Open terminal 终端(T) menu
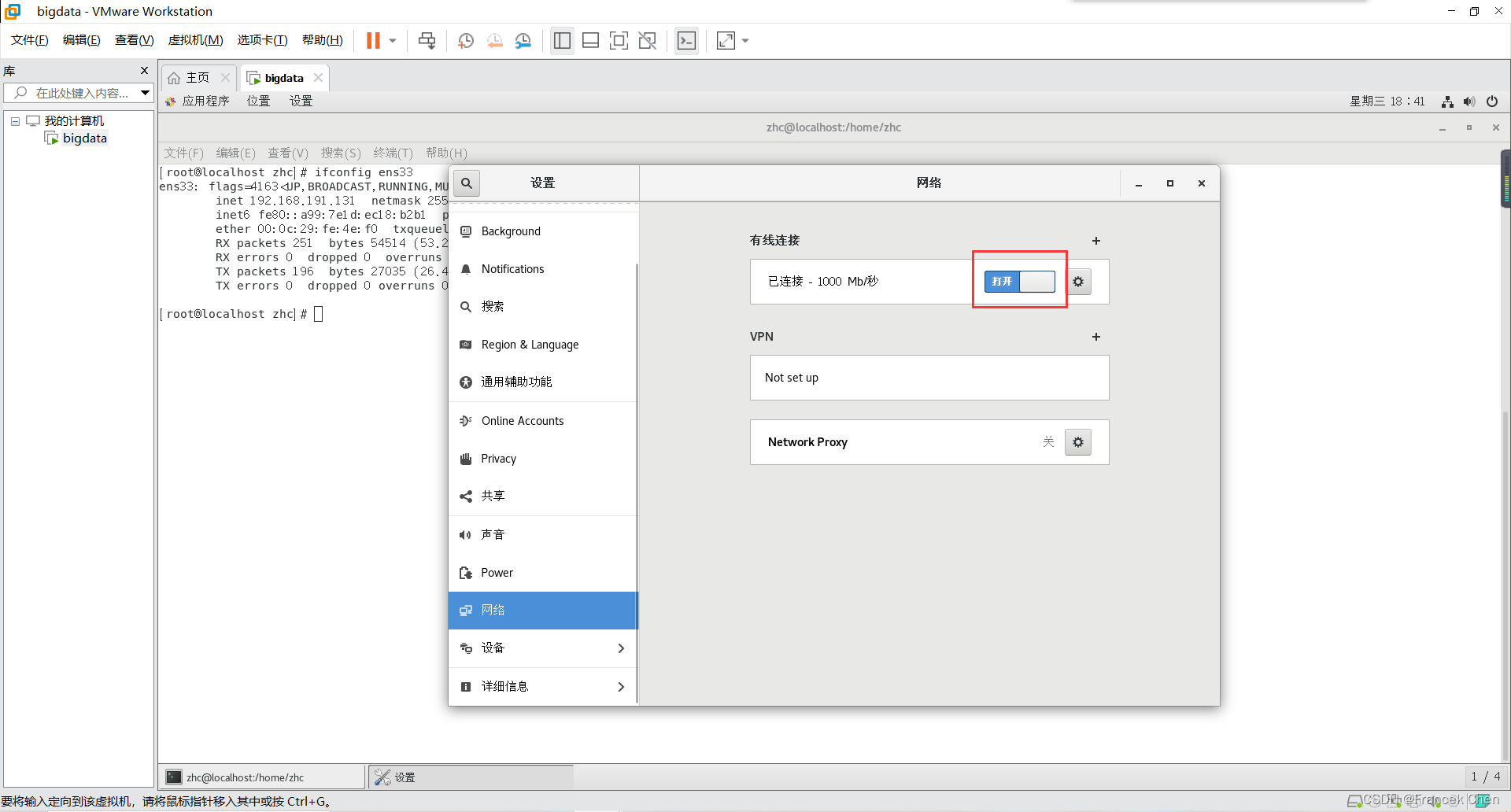 click(393, 153)
